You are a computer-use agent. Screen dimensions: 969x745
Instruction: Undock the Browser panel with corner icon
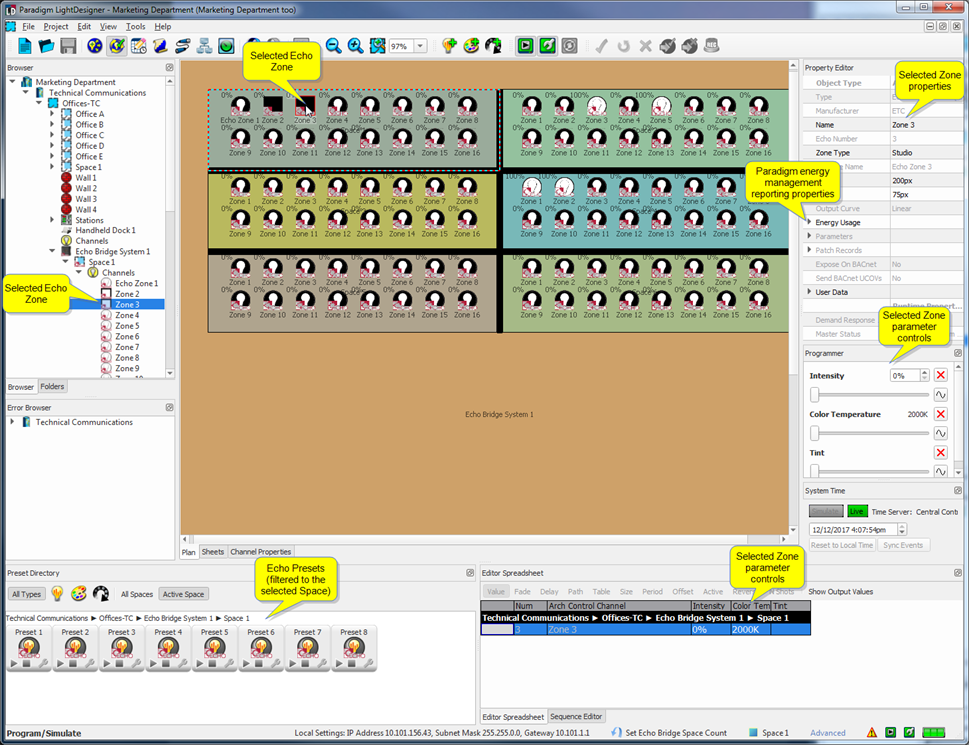click(169, 67)
